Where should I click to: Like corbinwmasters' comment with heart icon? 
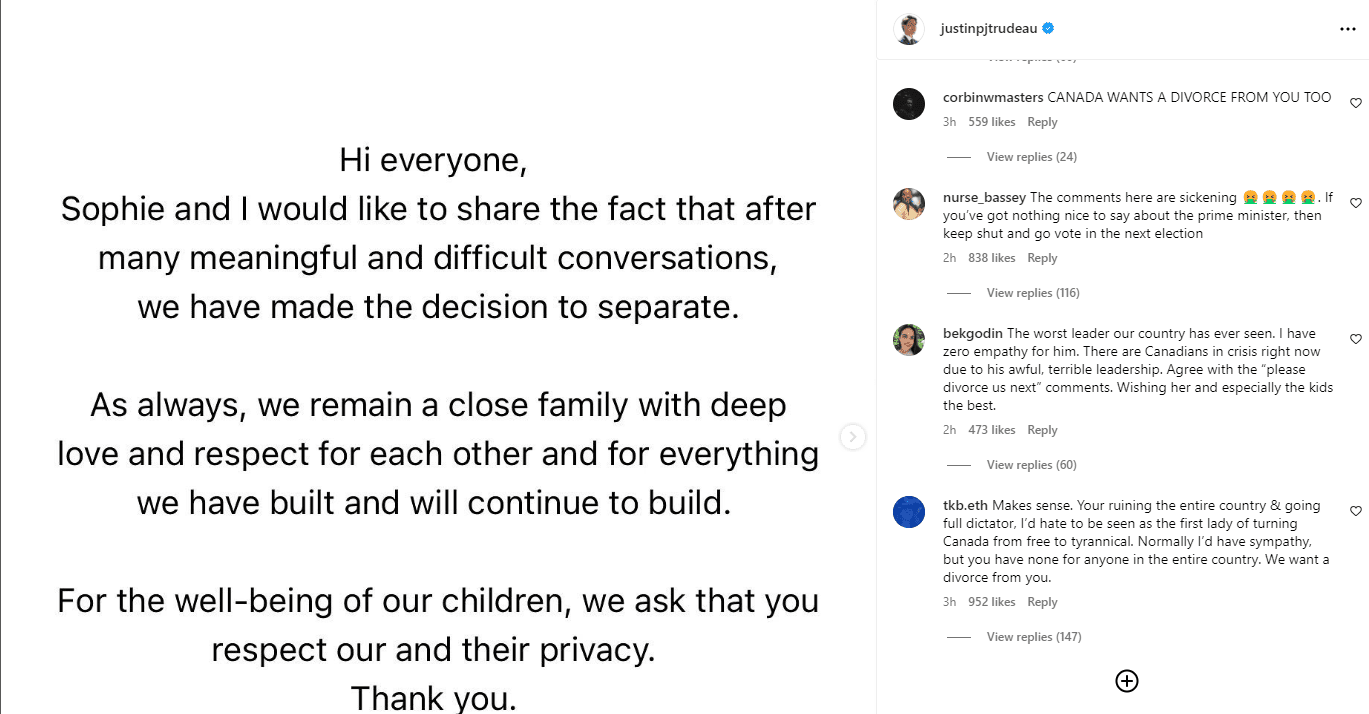[1356, 103]
